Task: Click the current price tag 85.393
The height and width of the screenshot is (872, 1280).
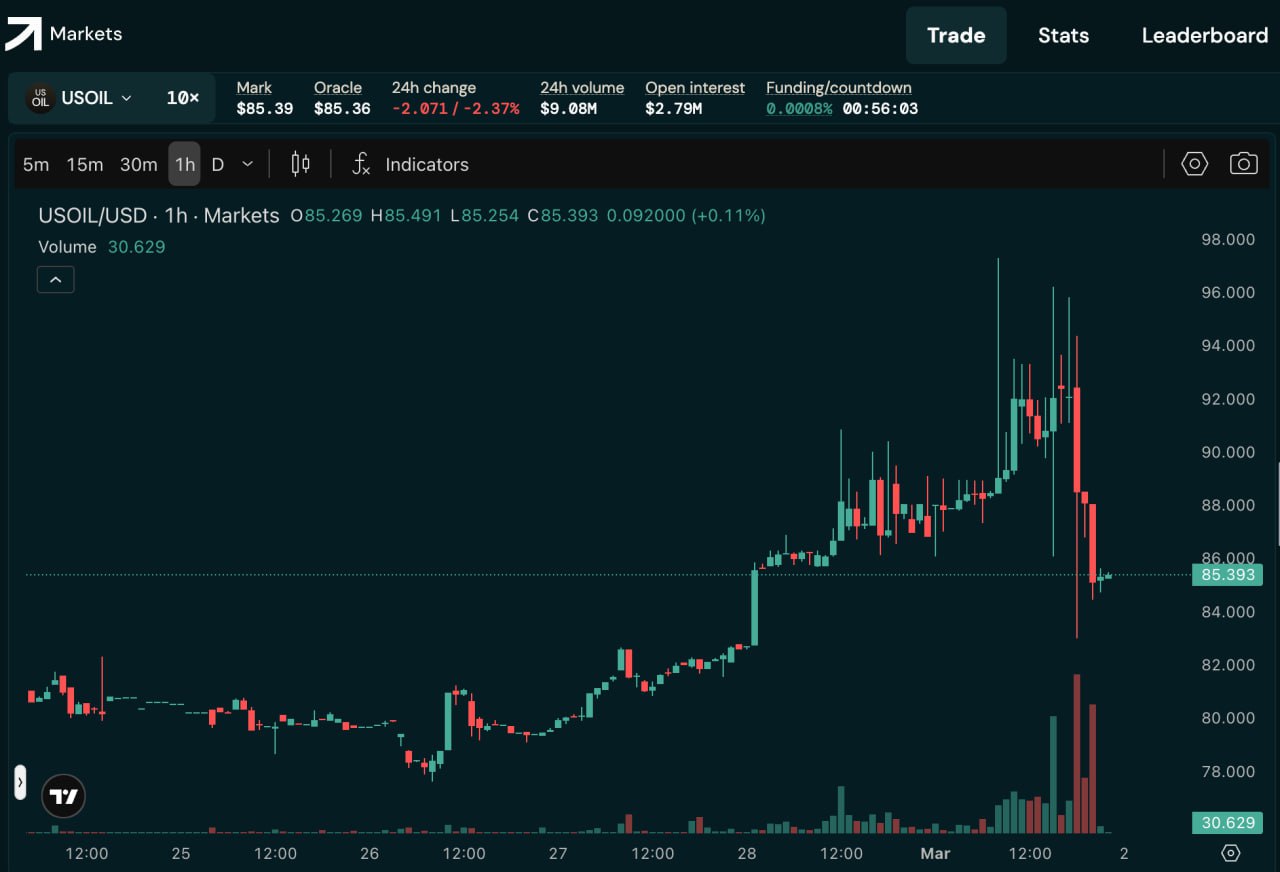Action: 1227,575
